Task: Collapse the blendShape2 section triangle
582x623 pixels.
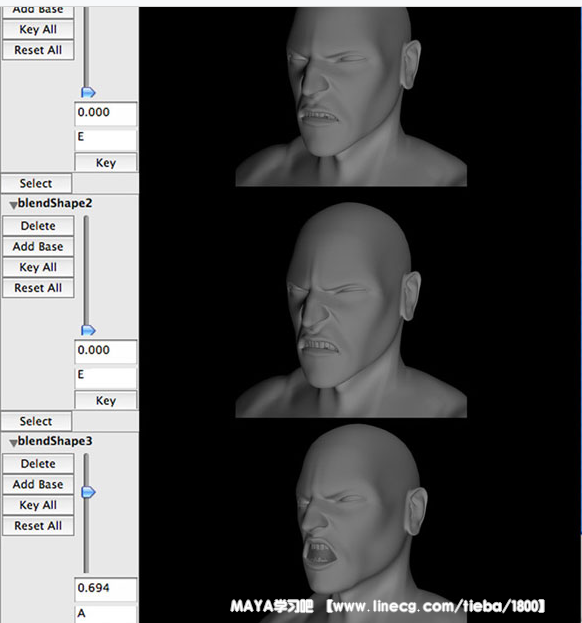Action: 13,205
